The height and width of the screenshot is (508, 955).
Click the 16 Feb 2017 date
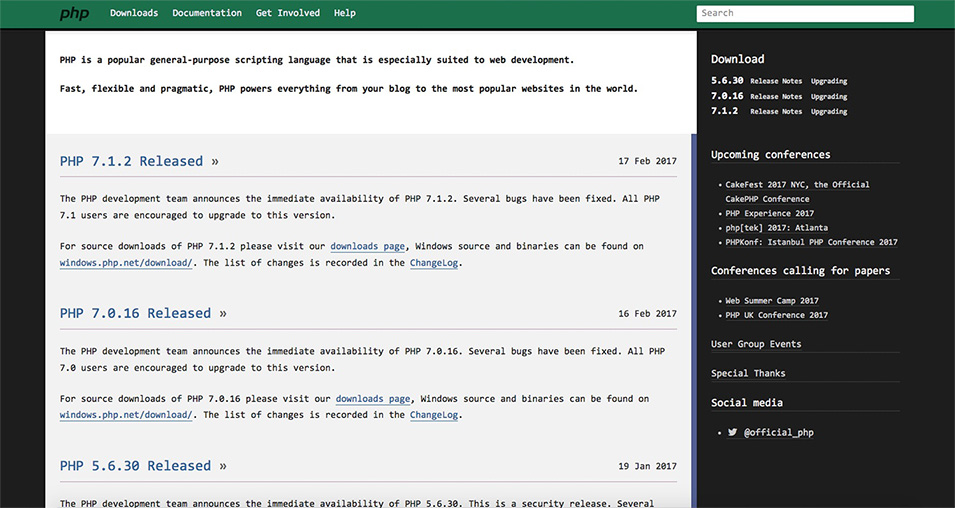[x=647, y=314]
